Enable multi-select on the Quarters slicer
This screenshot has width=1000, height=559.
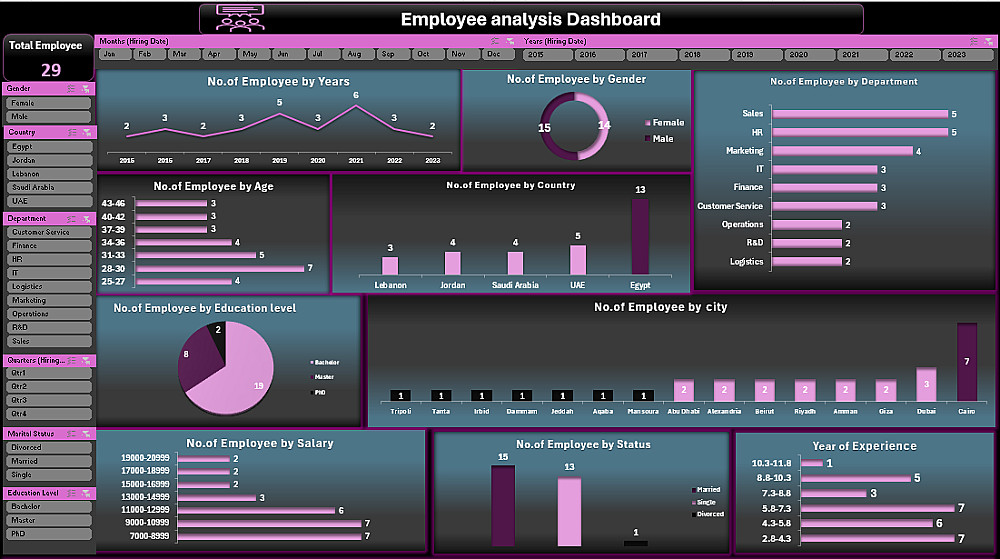click(71, 361)
